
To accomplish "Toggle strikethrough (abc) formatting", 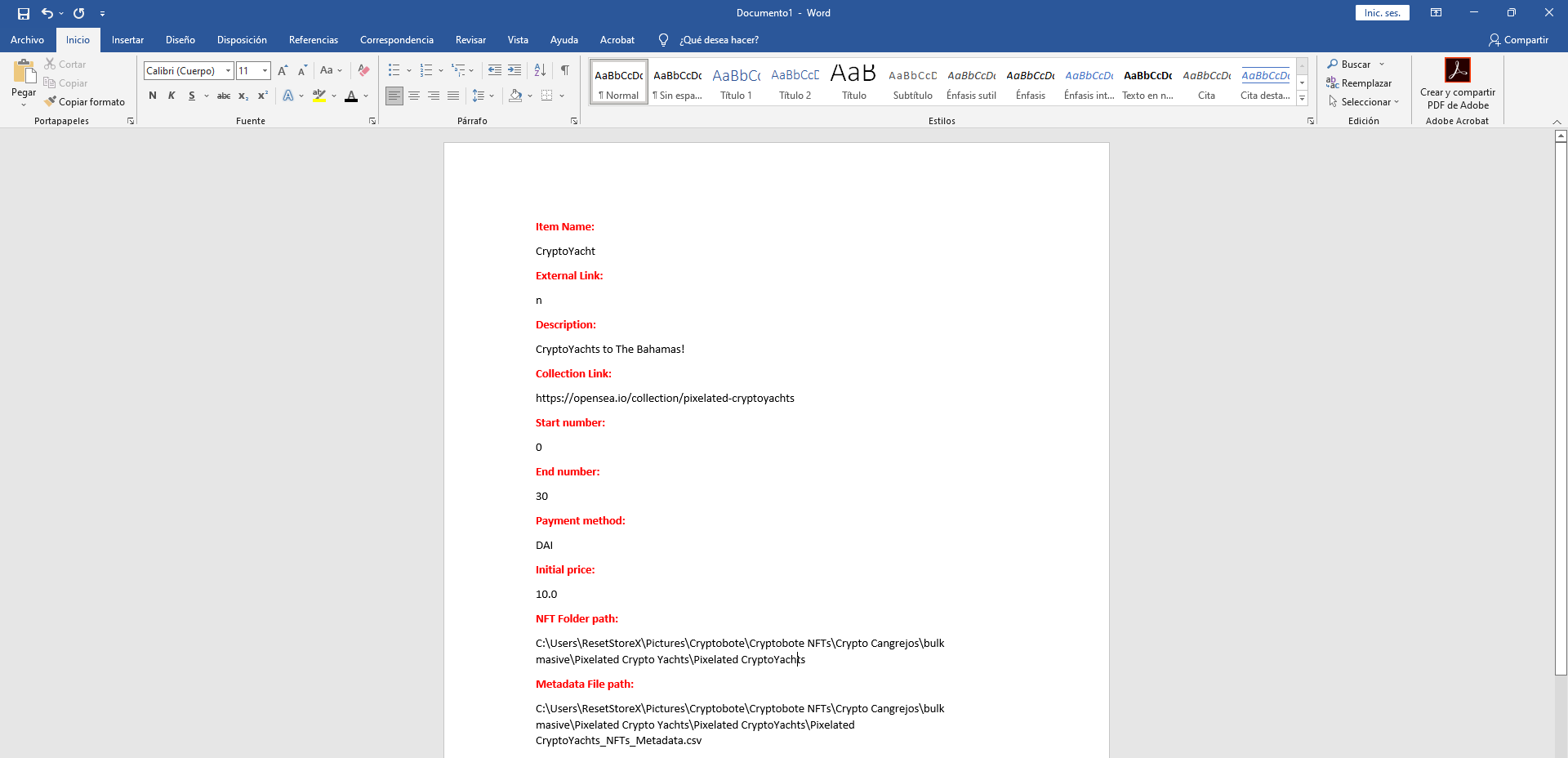I will click(x=224, y=96).
